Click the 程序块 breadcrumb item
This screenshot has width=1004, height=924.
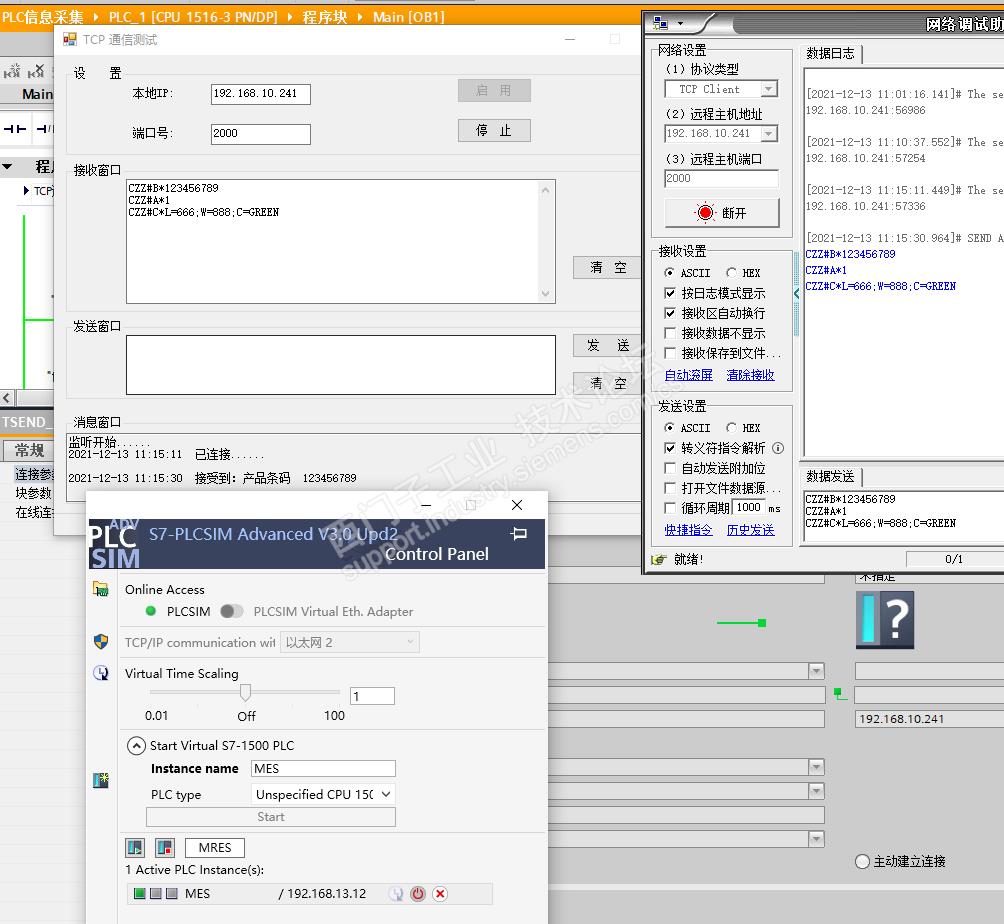[x=325, y=17]
